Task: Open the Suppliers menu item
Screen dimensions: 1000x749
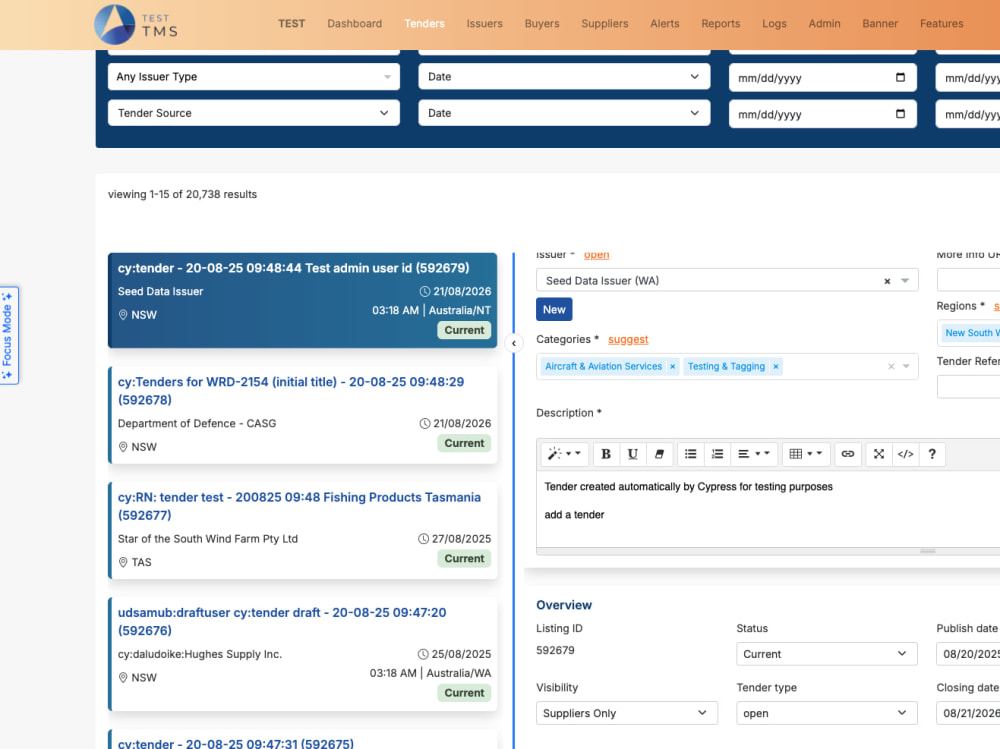Action: coord(605,24)
